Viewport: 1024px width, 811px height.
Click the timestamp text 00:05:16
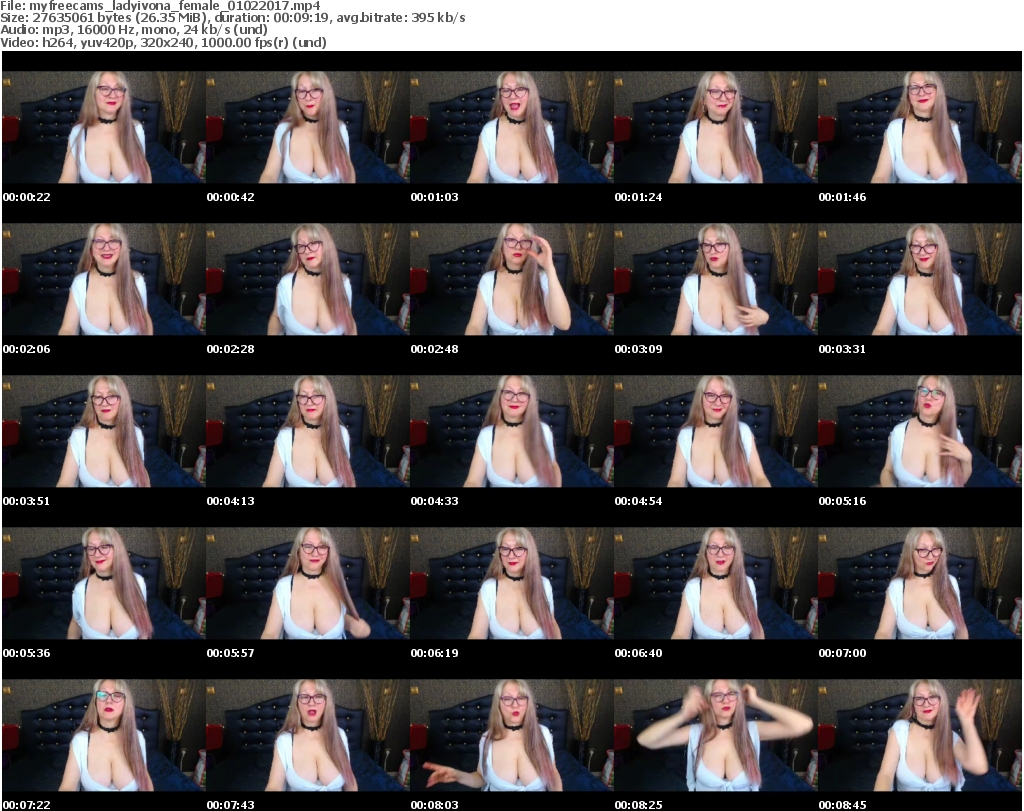[x=842, y=501]
